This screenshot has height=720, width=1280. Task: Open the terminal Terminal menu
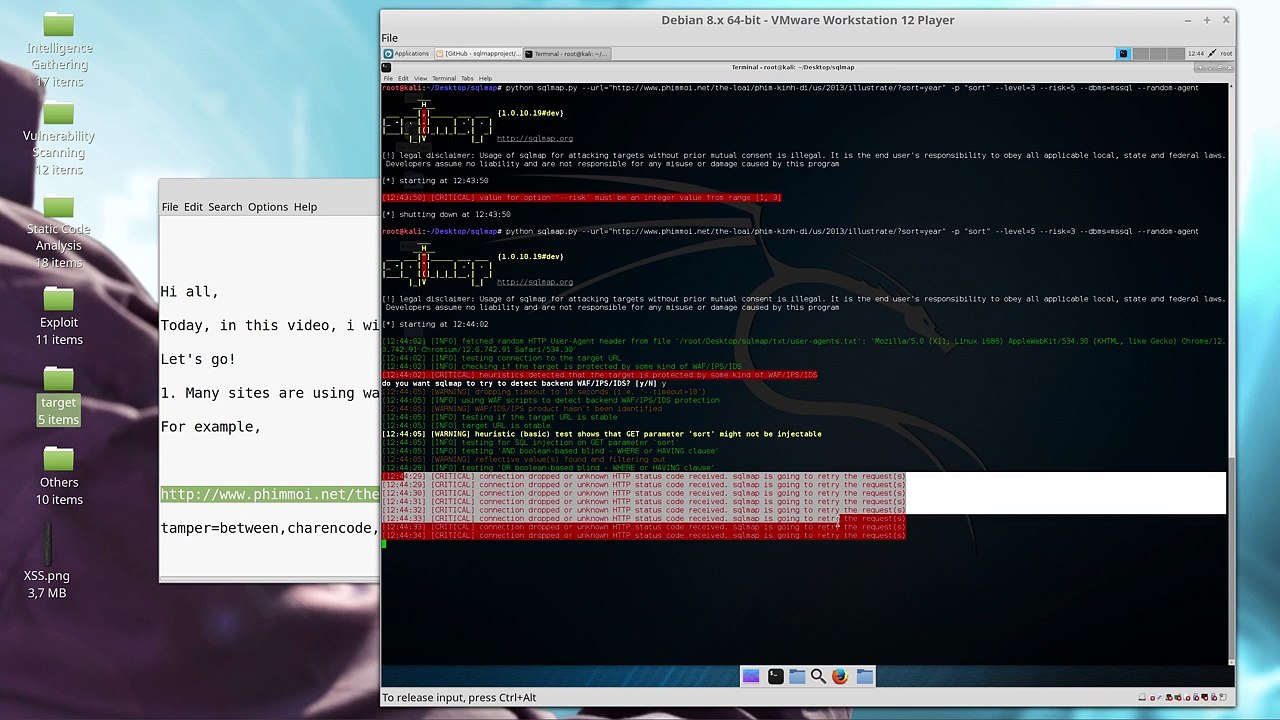[x=443, y=78]
